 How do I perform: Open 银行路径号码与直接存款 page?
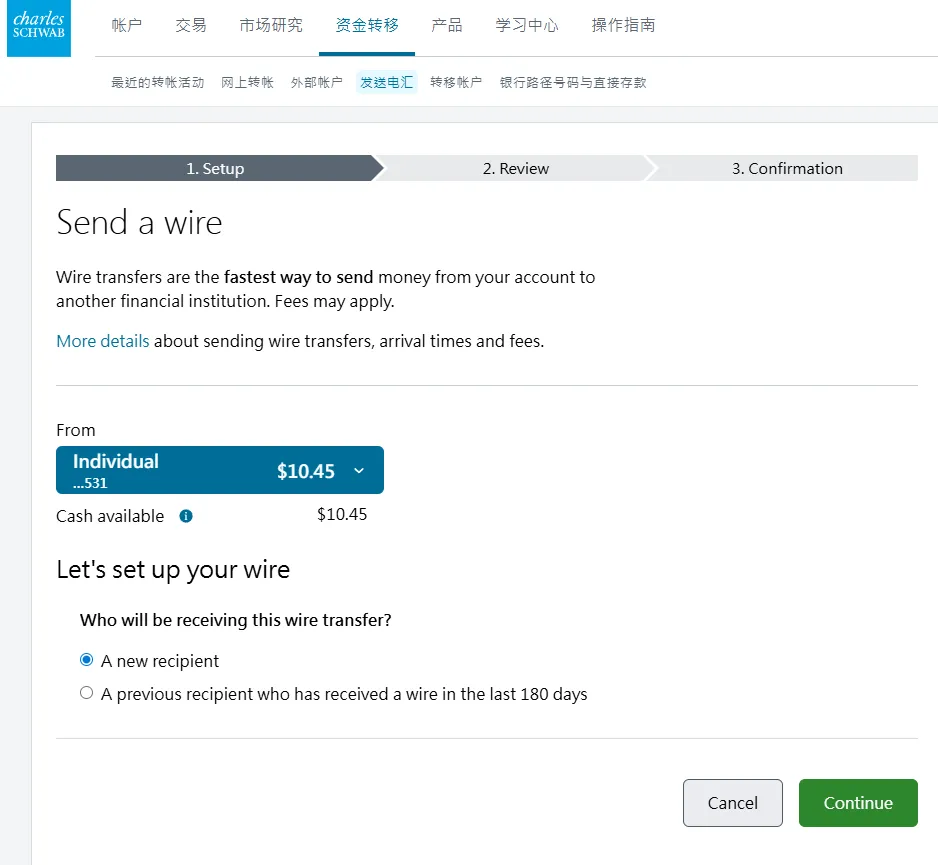573,82
